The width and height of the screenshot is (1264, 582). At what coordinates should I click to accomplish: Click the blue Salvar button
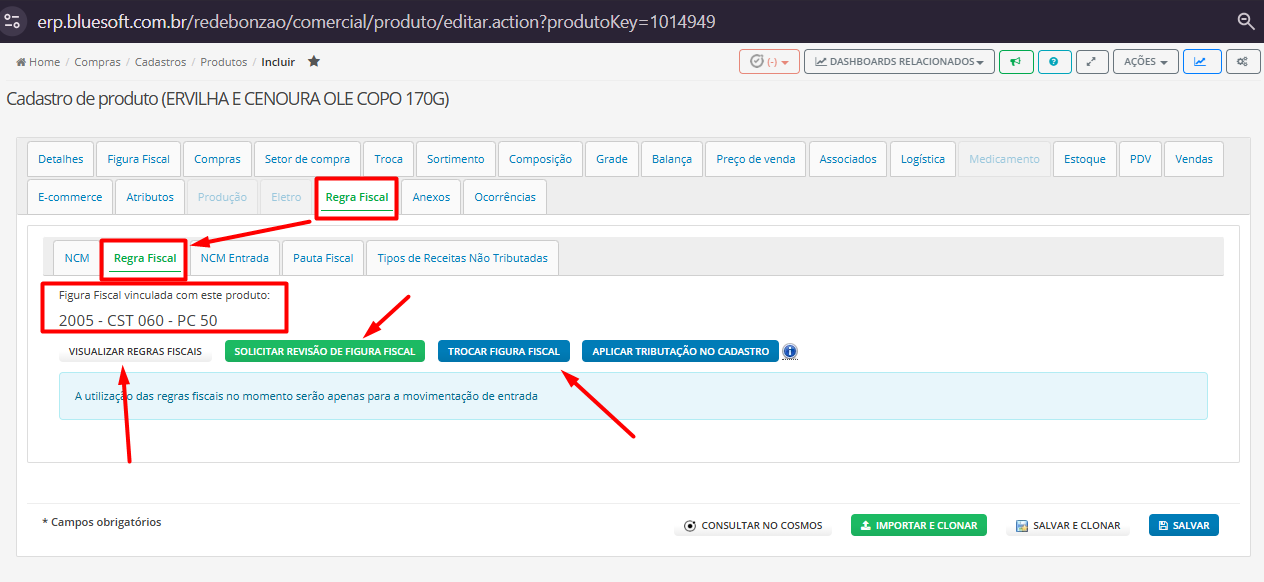(1183, 526)
